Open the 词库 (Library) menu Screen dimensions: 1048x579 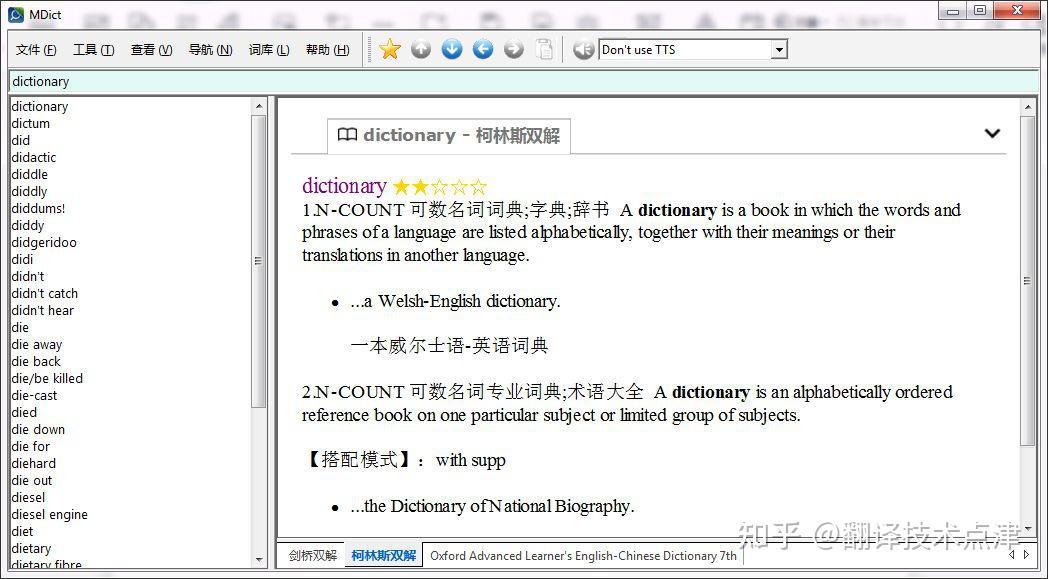(268, 48)
